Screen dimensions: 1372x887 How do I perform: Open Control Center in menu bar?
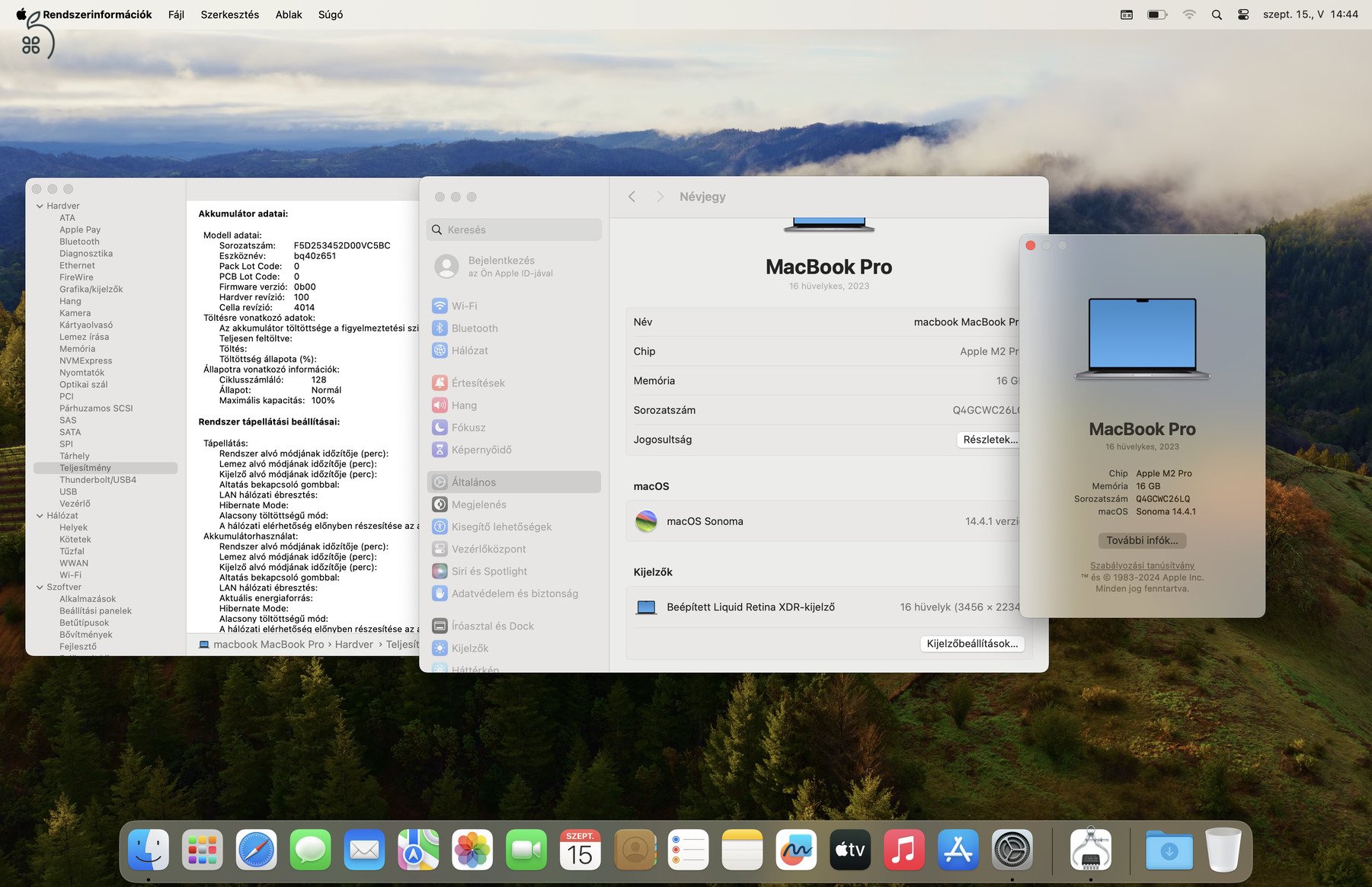pyautogui.click(x=1243, y=14)
